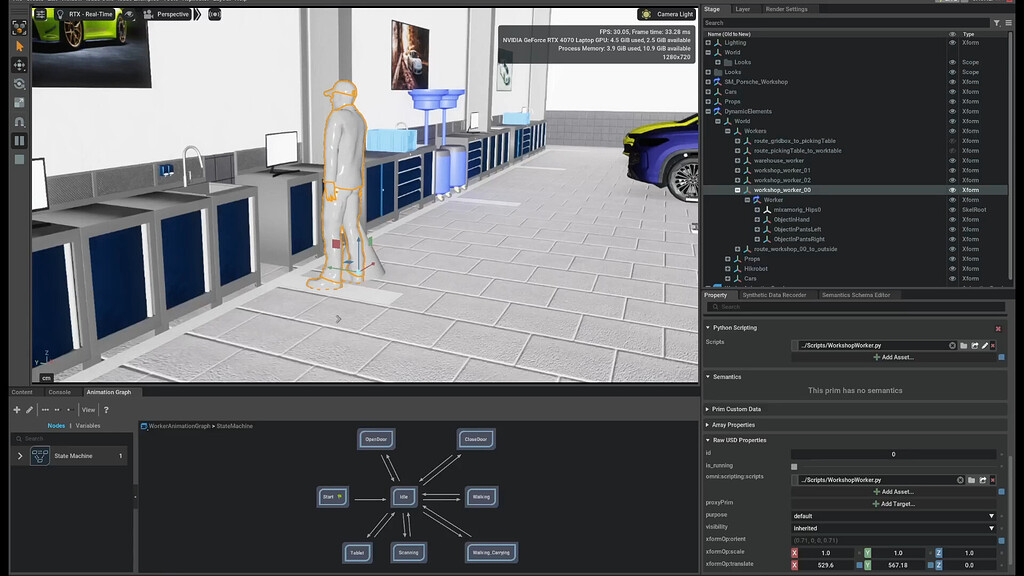Click the pencil edit icon next to WorkshopWorker.py
The width and height of the screenshot is (1024, 576).
point(983,344)
